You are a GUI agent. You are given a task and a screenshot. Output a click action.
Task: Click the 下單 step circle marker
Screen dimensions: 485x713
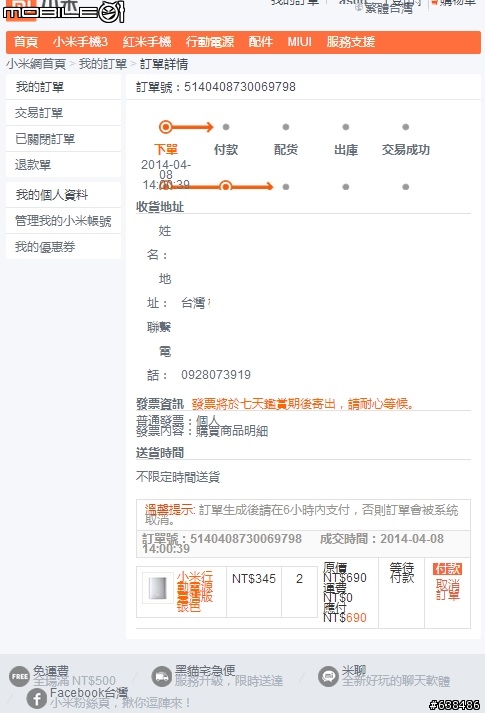[166, 127]
